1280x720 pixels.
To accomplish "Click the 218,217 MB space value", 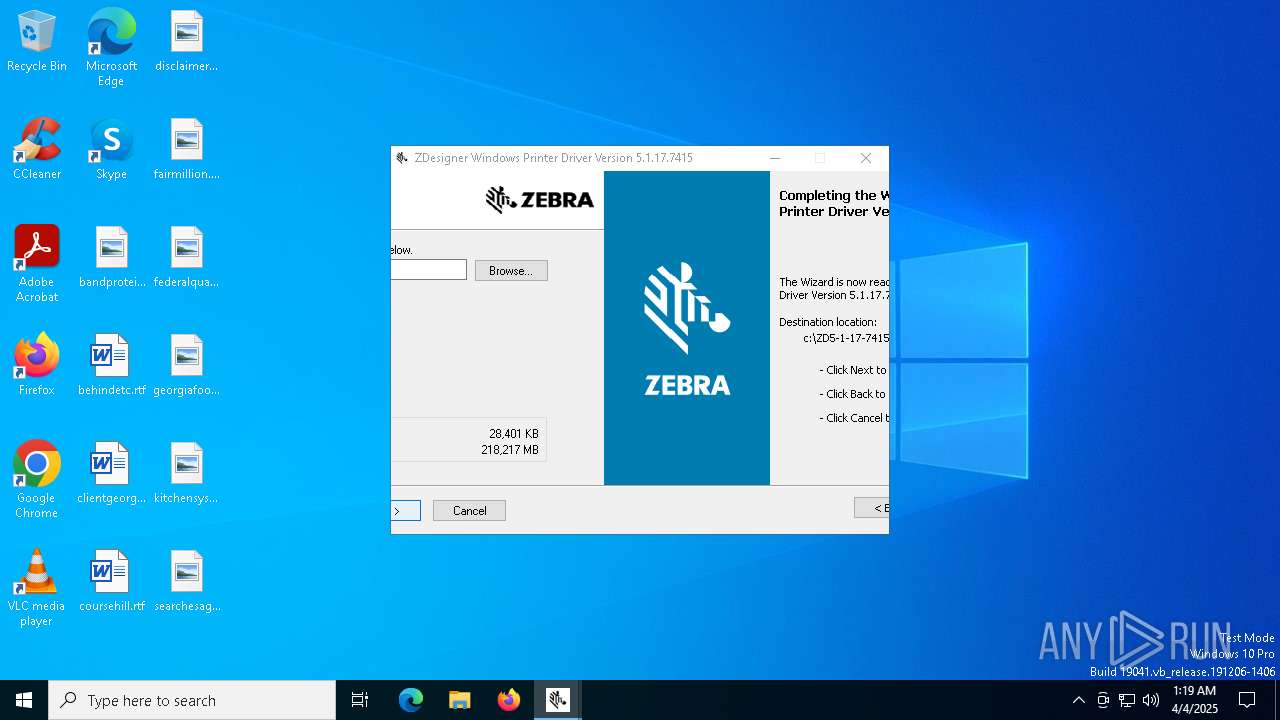I will click(510, 451).
